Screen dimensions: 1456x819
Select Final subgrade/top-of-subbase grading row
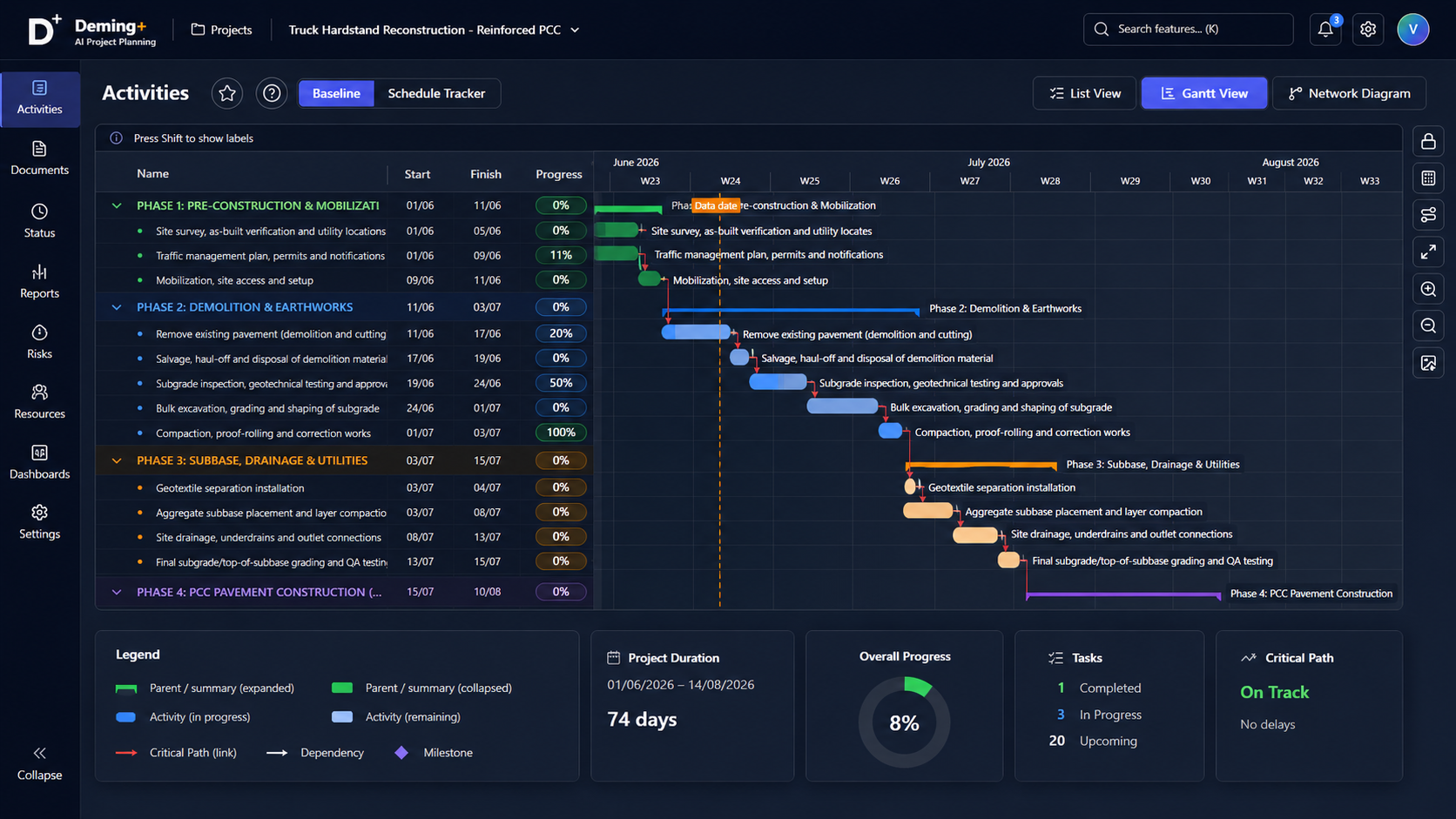[x=344, y=562]
